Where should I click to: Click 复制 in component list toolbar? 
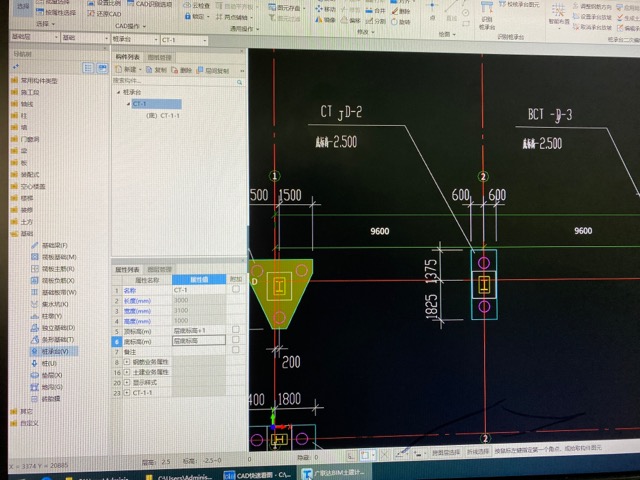coord(156,70)
